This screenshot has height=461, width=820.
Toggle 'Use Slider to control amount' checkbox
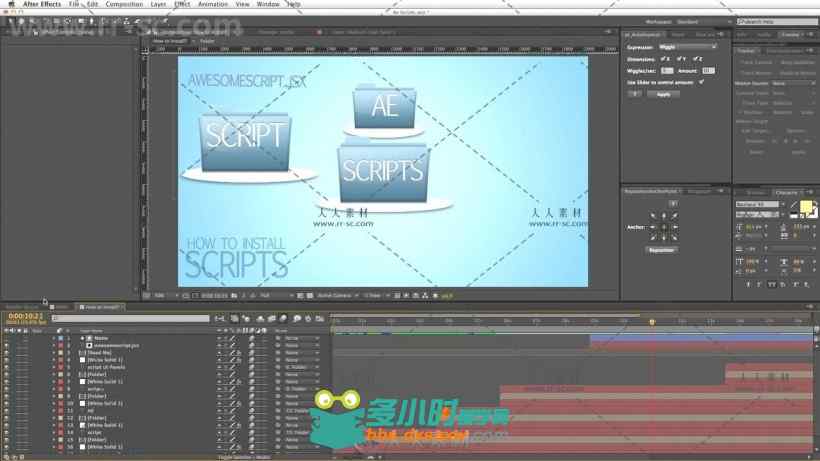[x=701, y=82]
